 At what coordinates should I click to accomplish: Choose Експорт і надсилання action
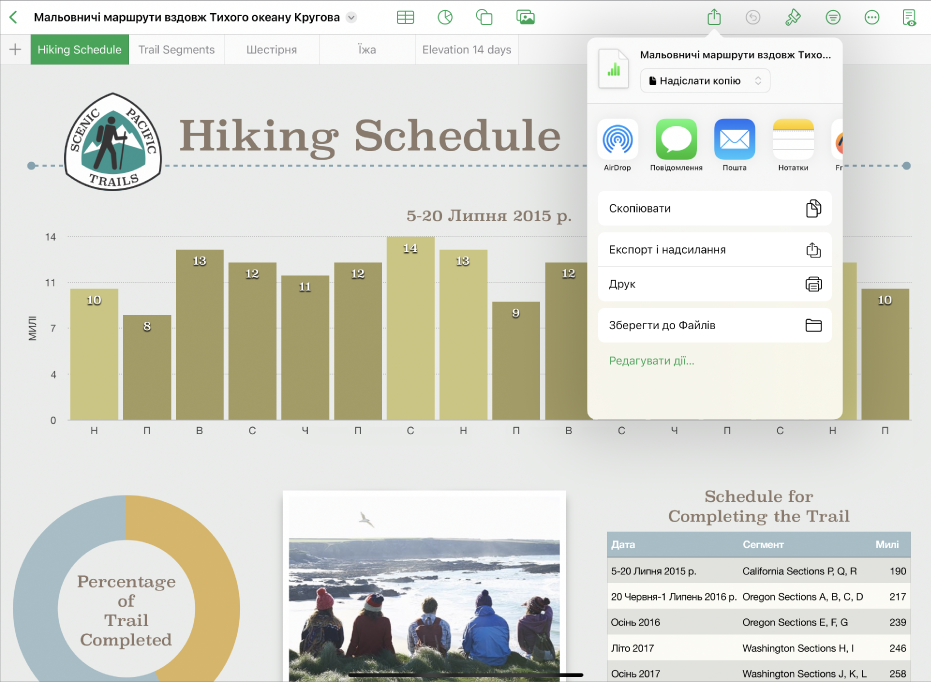[714, 249]
